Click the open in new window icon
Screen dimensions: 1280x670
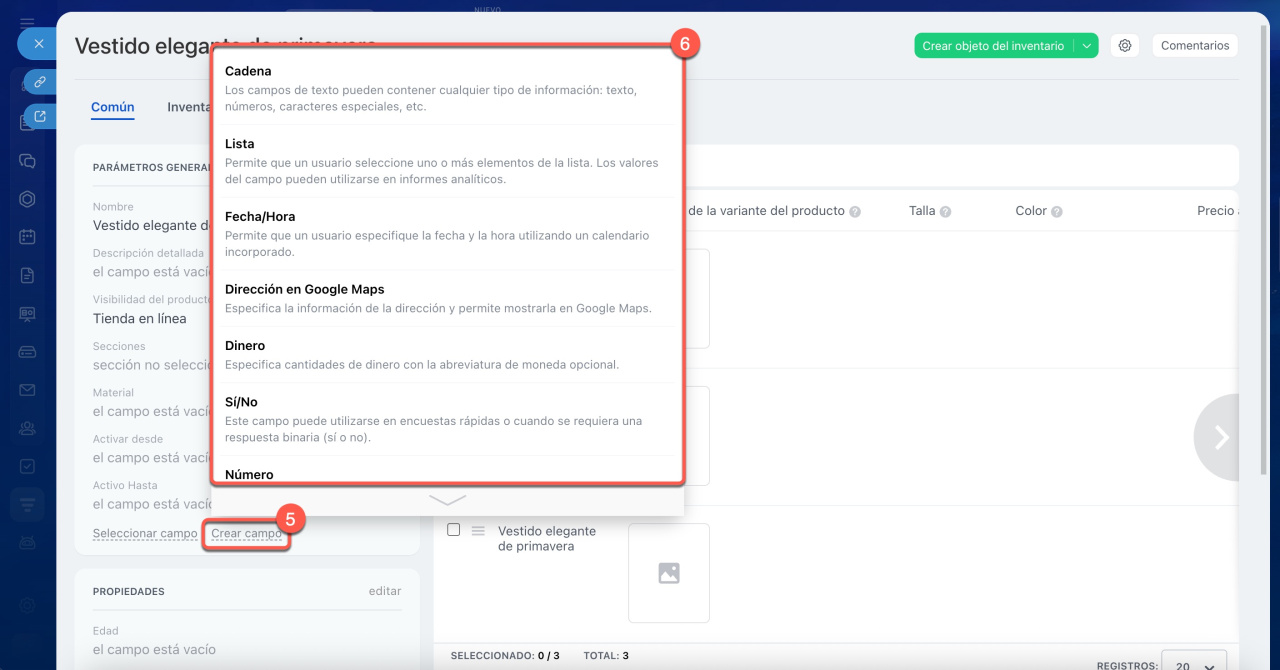(40, 117)
